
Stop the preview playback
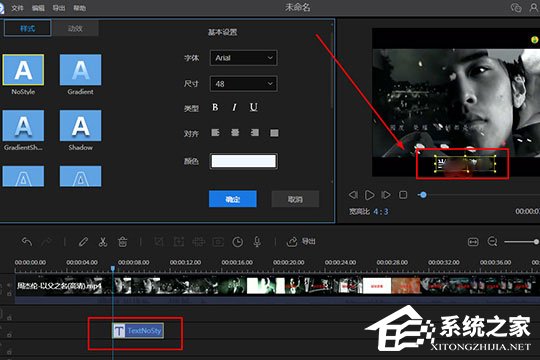(x=403, y=195)
